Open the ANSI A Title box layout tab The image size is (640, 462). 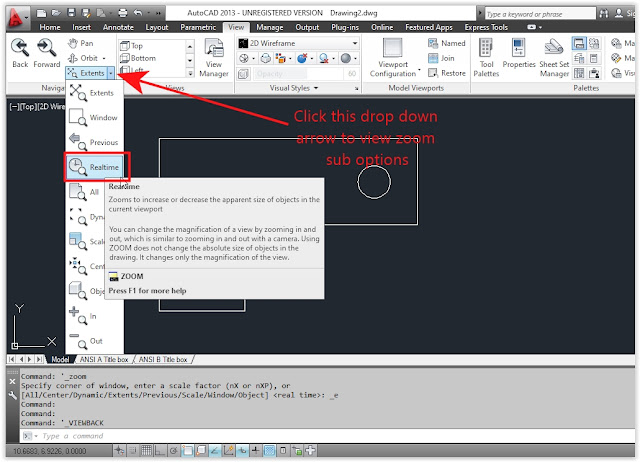[104, 360]
